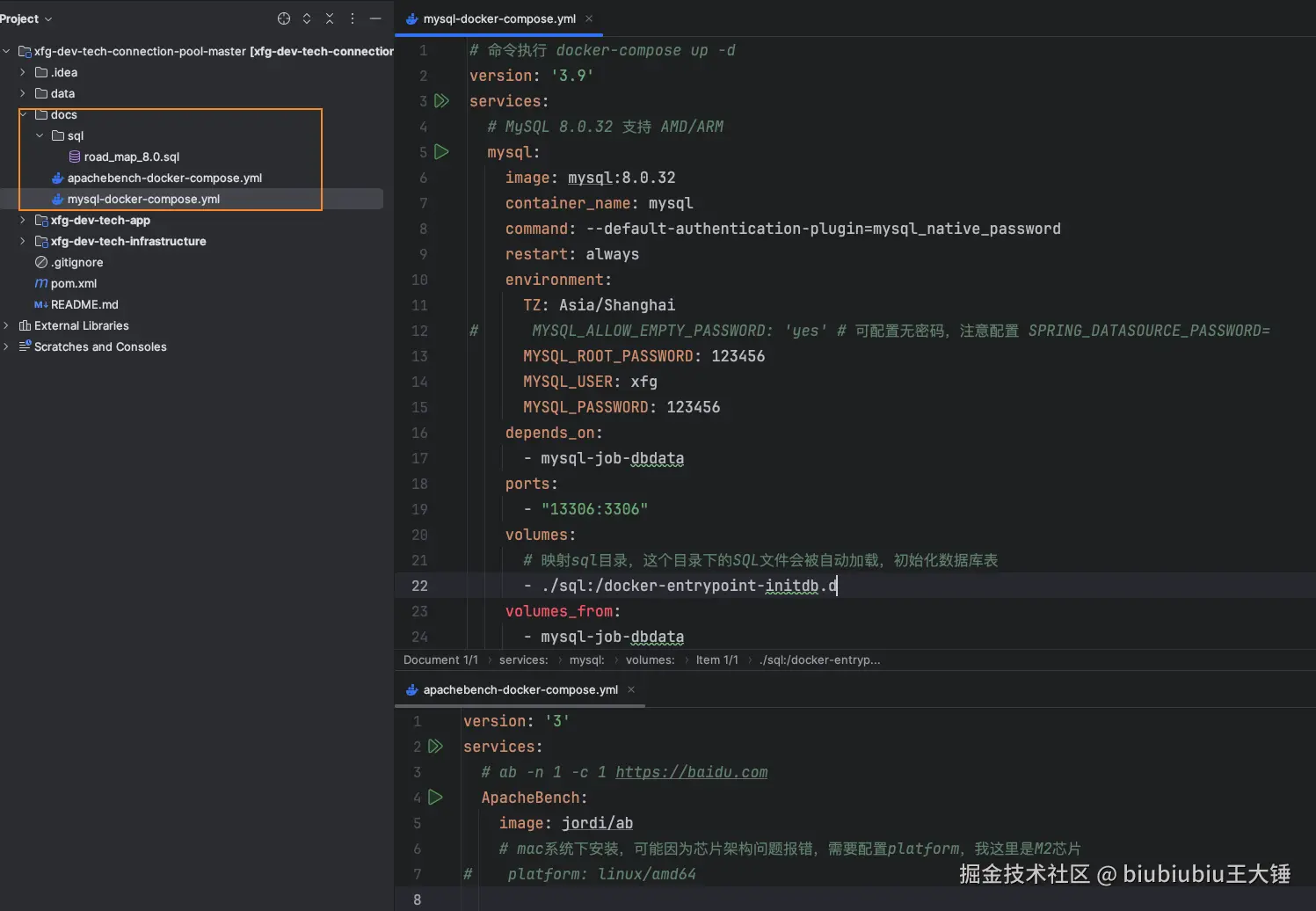Click the markdown icon beside README.md

tap(41, 304)
